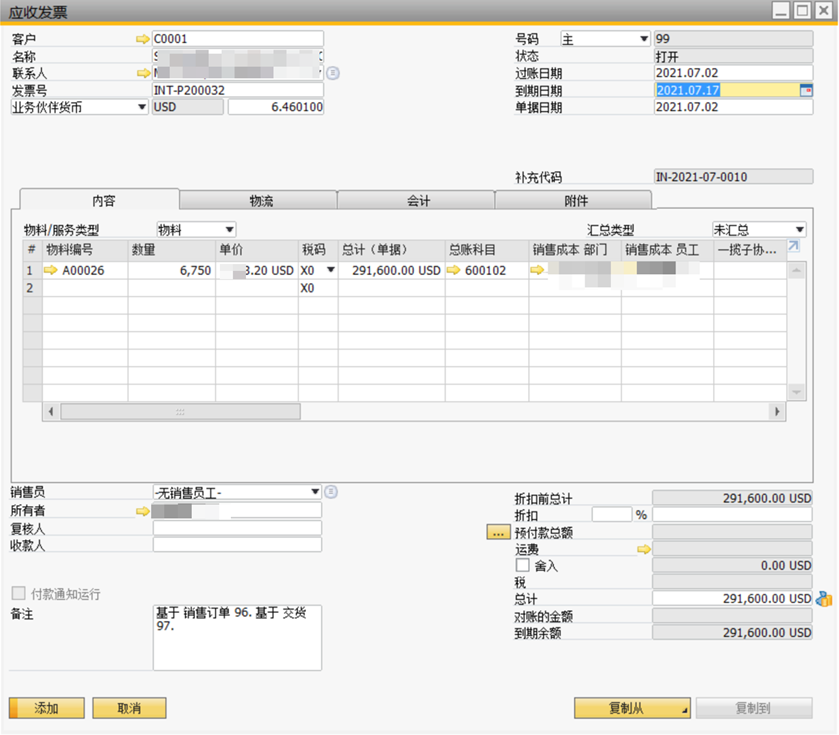This screenshot has width=839, height=735.
Task: Click the freight link arrow
Action: [x=644, y=549]
